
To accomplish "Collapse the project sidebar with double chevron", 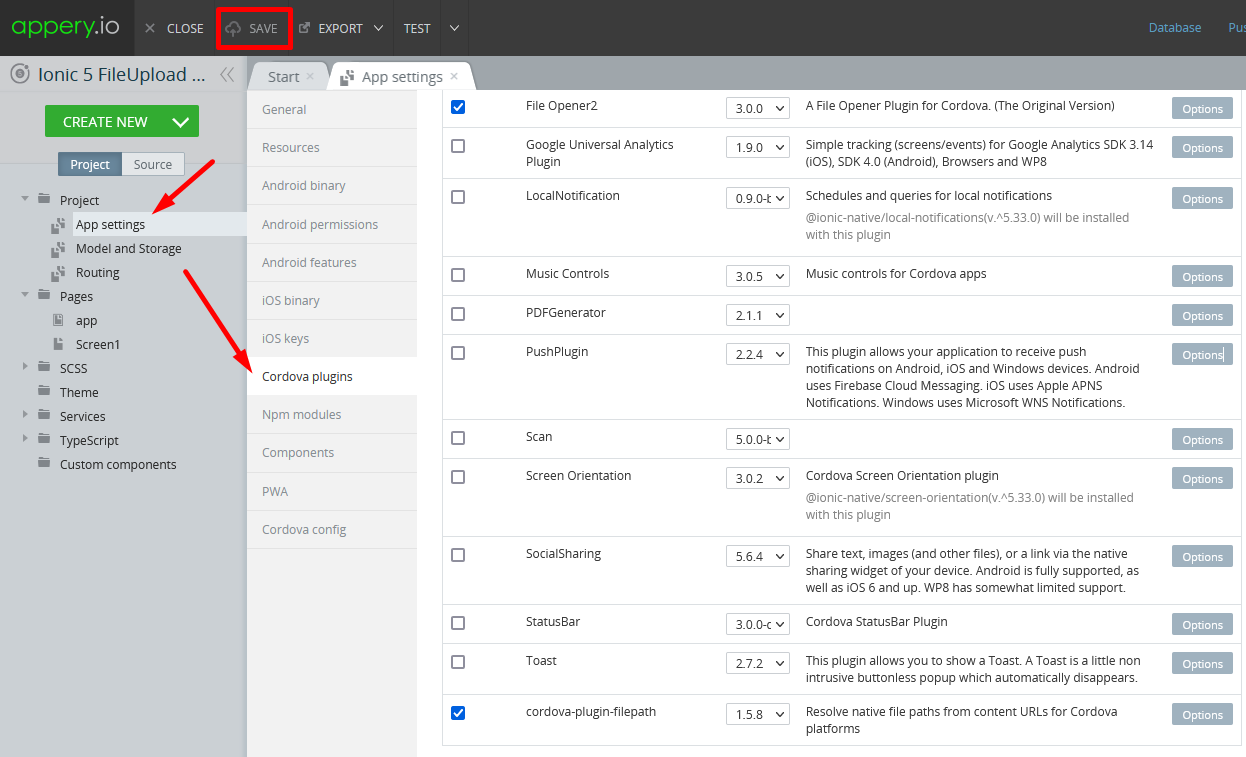I will click(x=227, y=74).
